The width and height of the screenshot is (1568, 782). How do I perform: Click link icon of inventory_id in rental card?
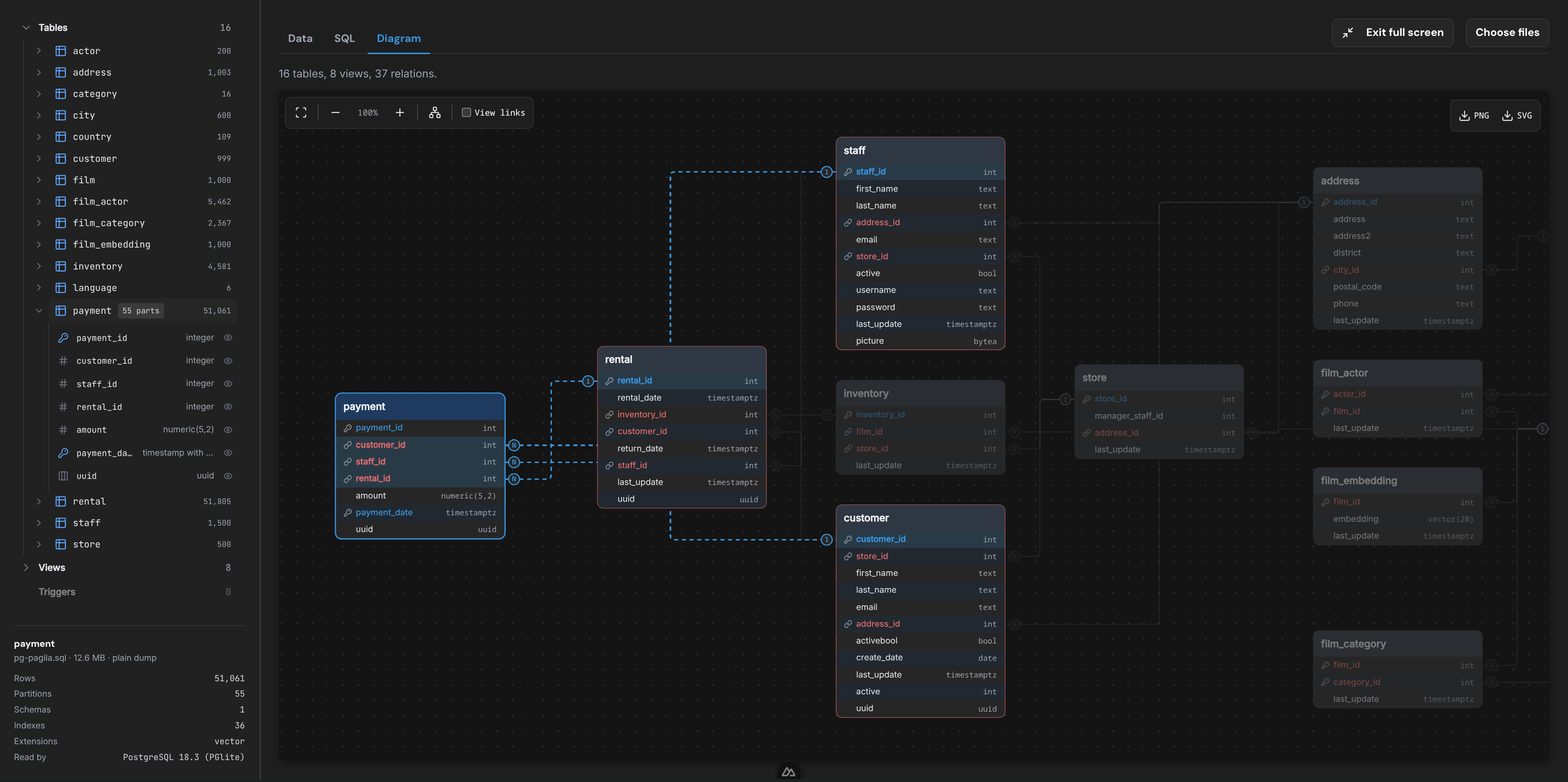pyautogui.click(x=609, y=415)
